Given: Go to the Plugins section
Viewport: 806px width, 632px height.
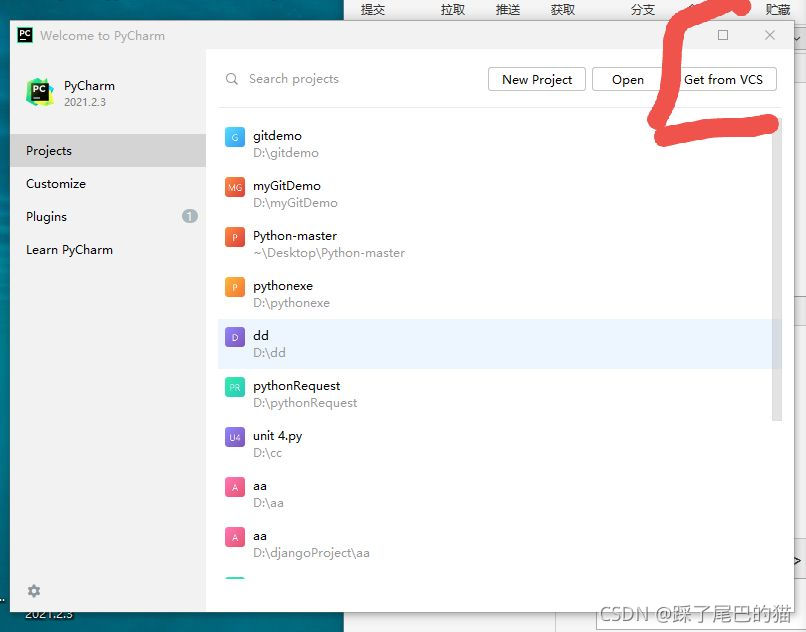Looking at the screenshot, I should click(108, 216).
